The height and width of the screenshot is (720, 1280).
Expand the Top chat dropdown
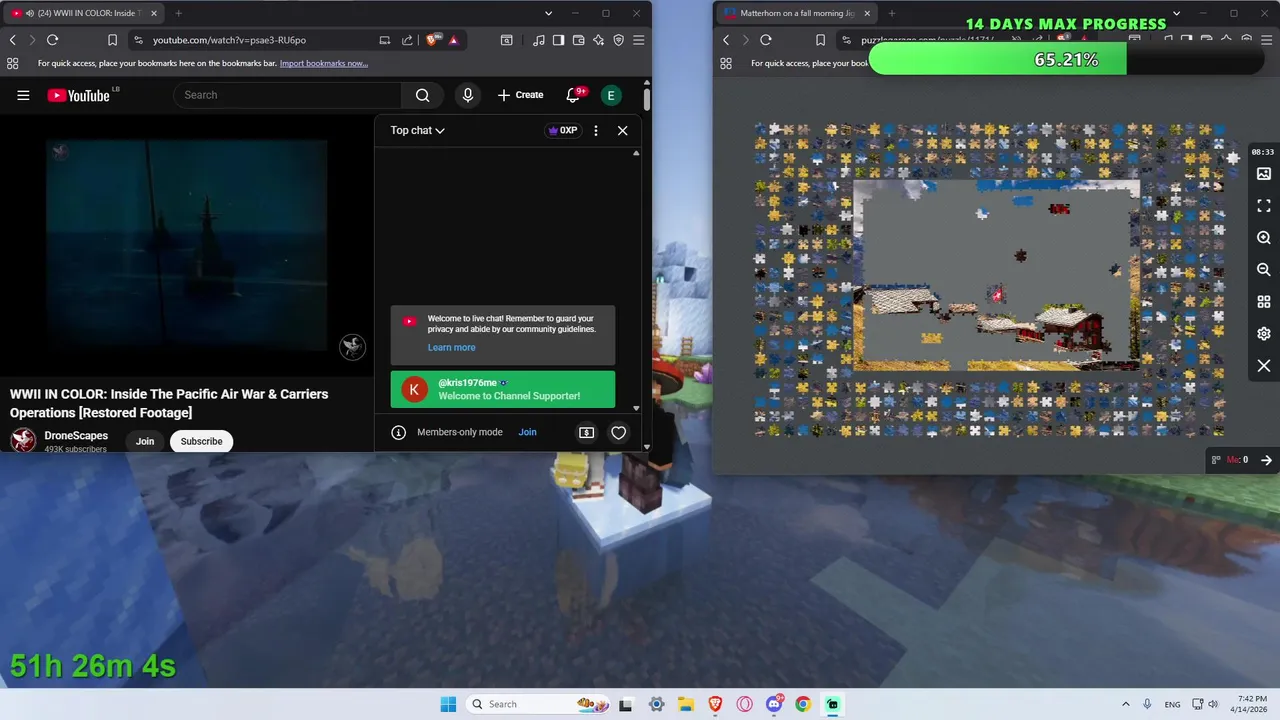pos(417,130)
